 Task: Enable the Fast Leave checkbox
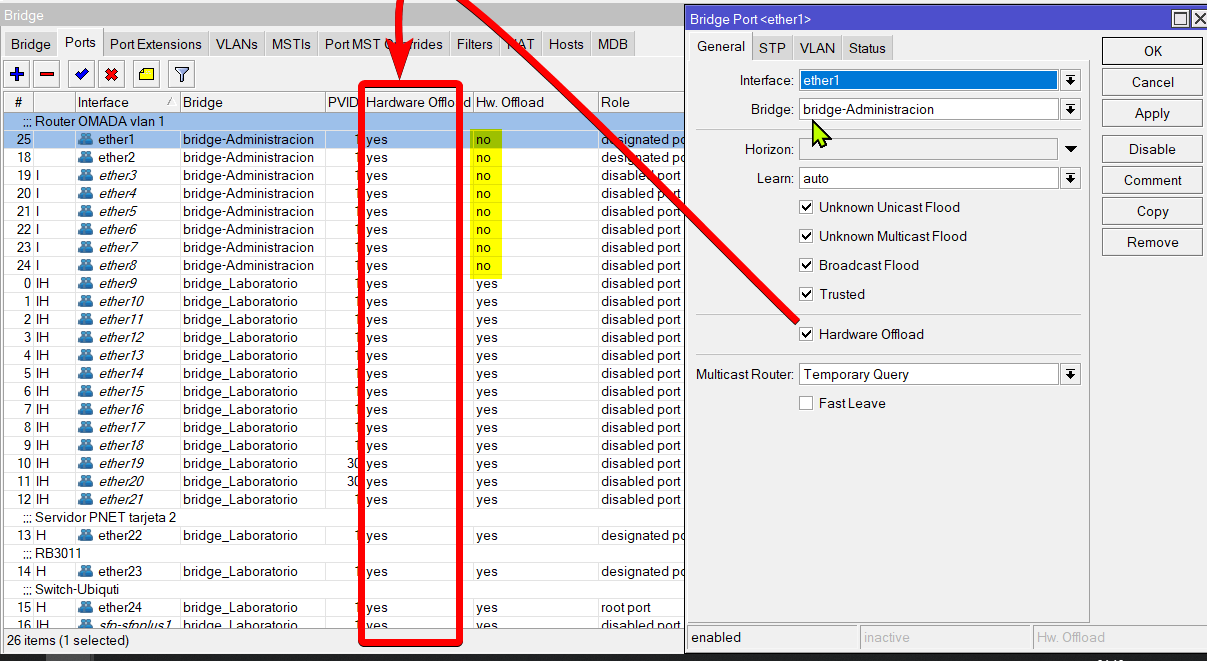coord(806,403)
